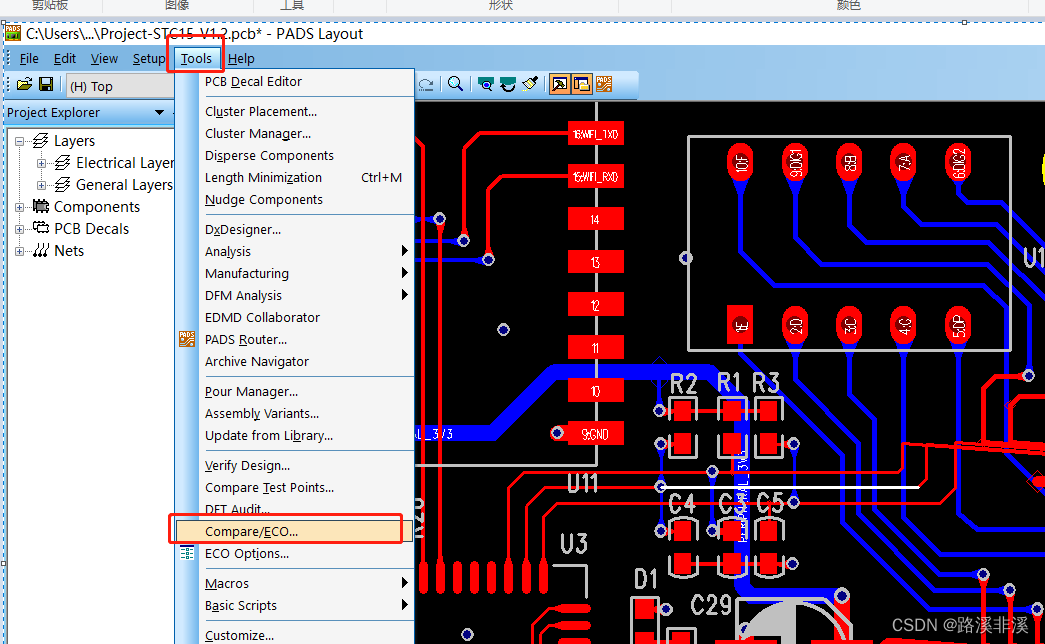This screenshot has height=644, width=1045.
Task: Close the Tools menu
Action: 196,59
